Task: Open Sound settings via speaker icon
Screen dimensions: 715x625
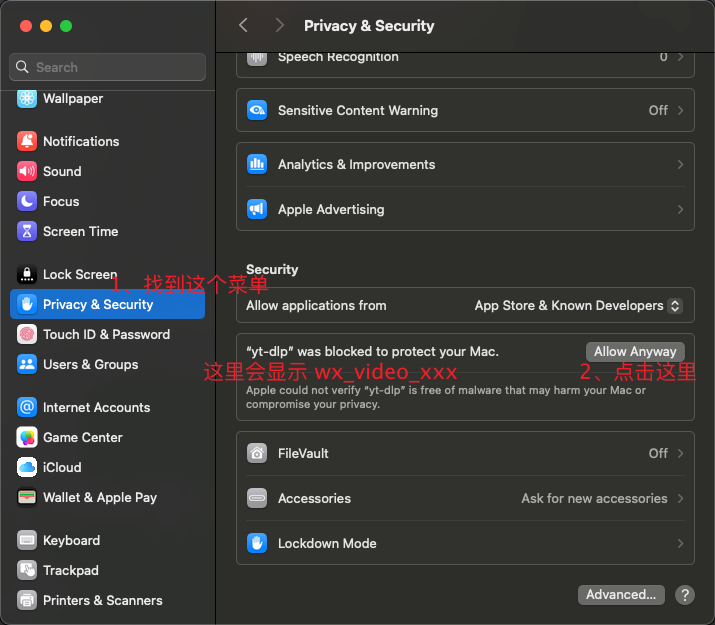Action: pyautogui.click(x=27, y=171)
